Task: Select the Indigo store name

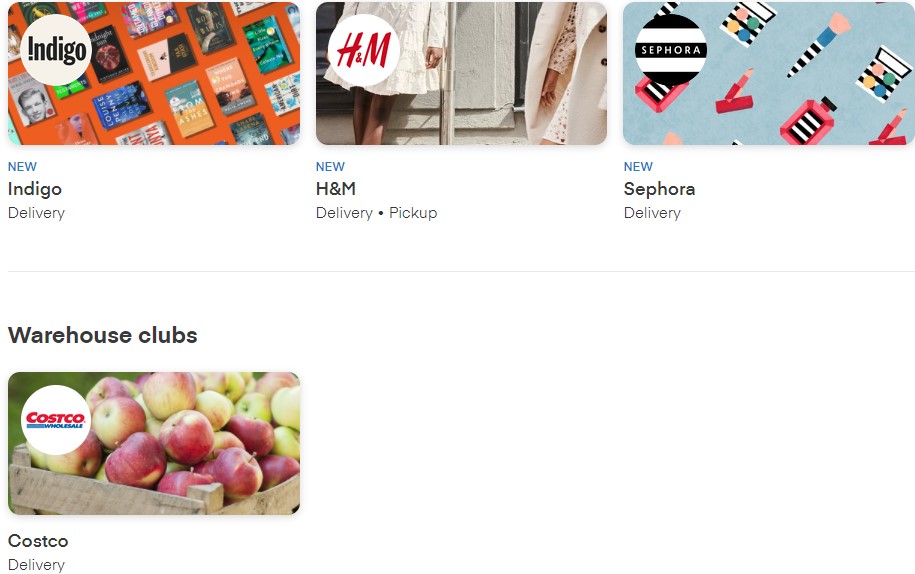Action: (x=34, y=190)
